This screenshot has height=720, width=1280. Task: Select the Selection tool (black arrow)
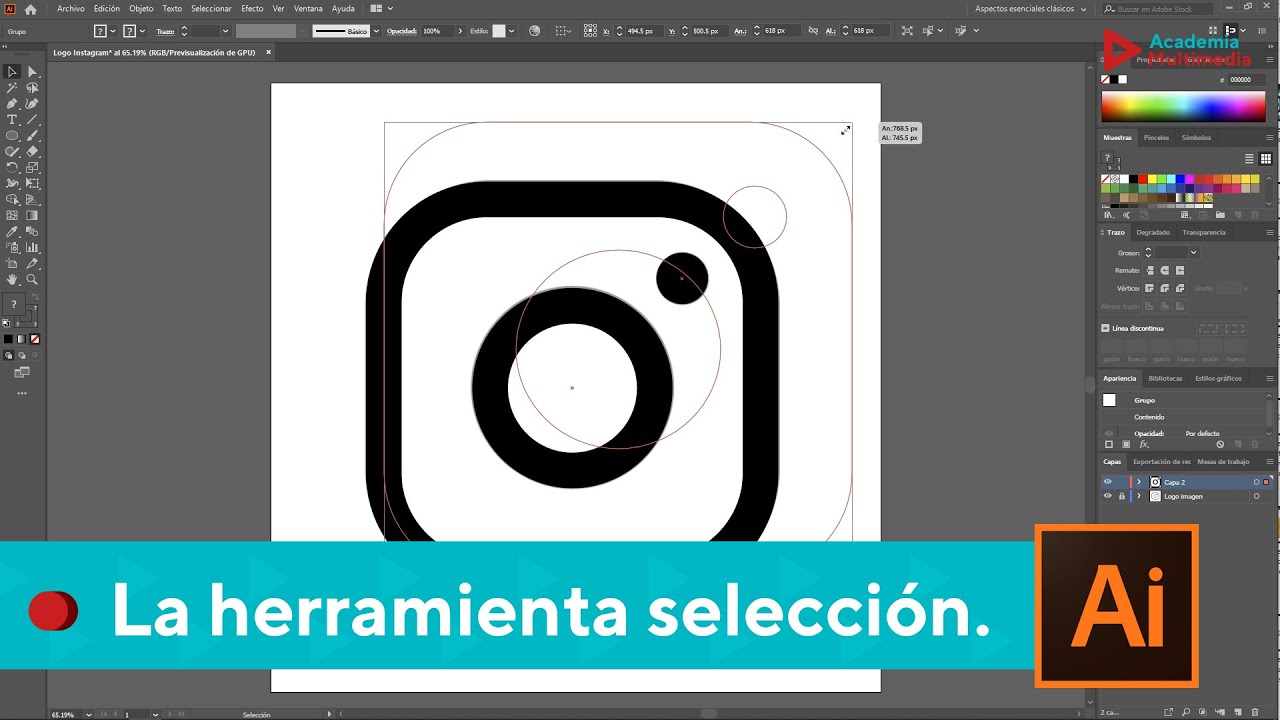pos(12,72)
